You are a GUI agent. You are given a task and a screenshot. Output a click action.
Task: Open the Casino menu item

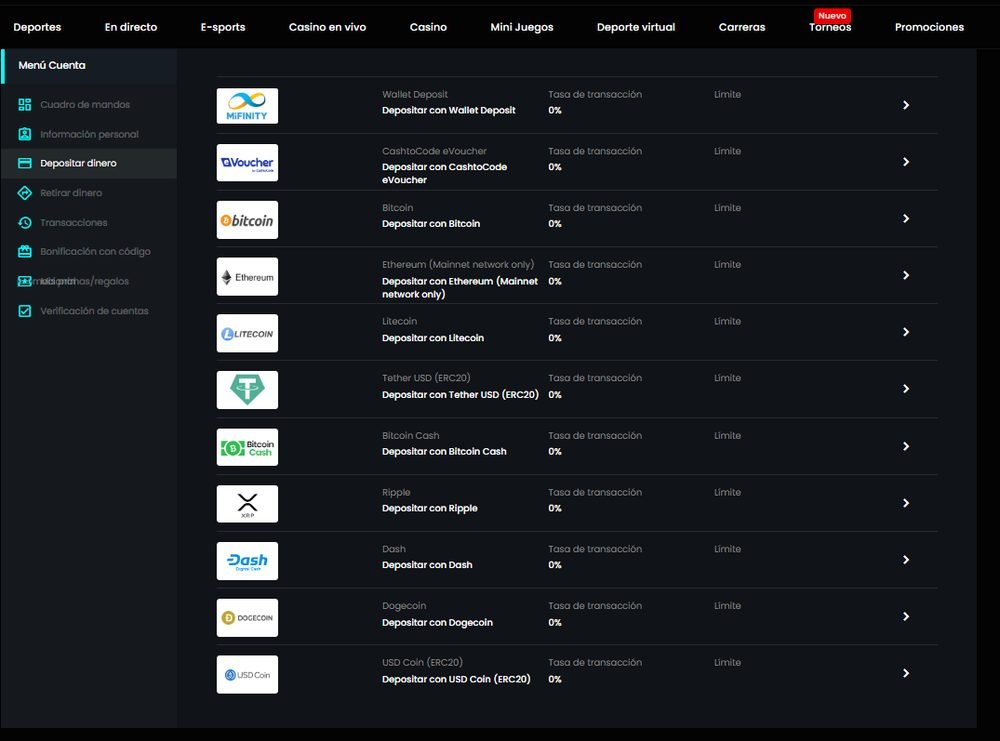tap(428, 27)
